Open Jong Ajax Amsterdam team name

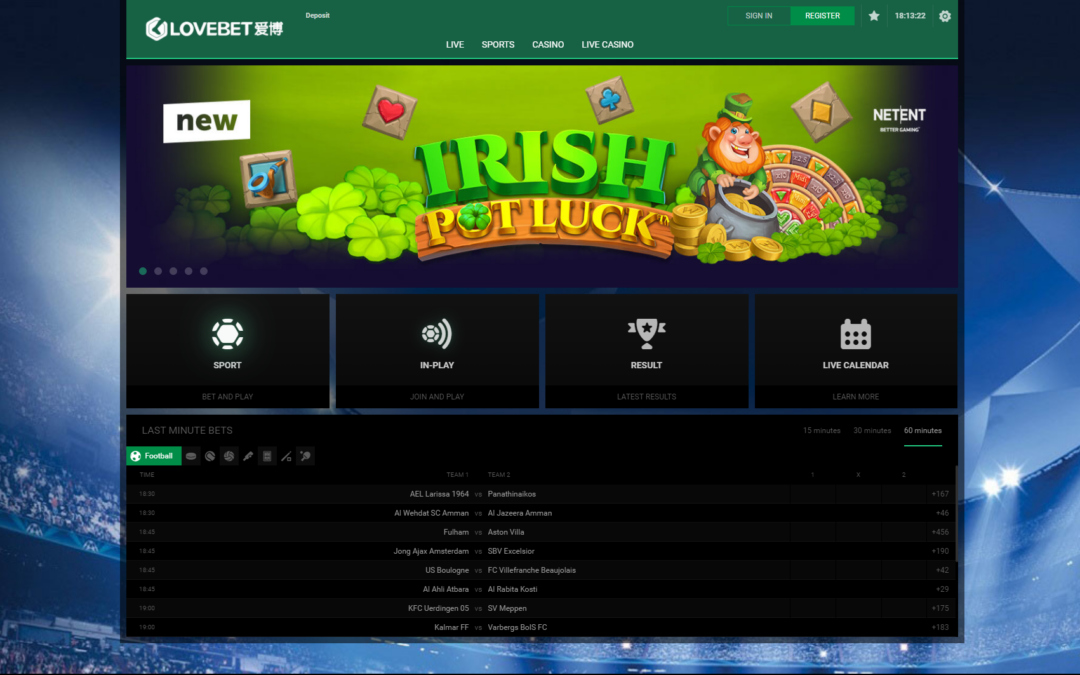[x=431, y=551]
